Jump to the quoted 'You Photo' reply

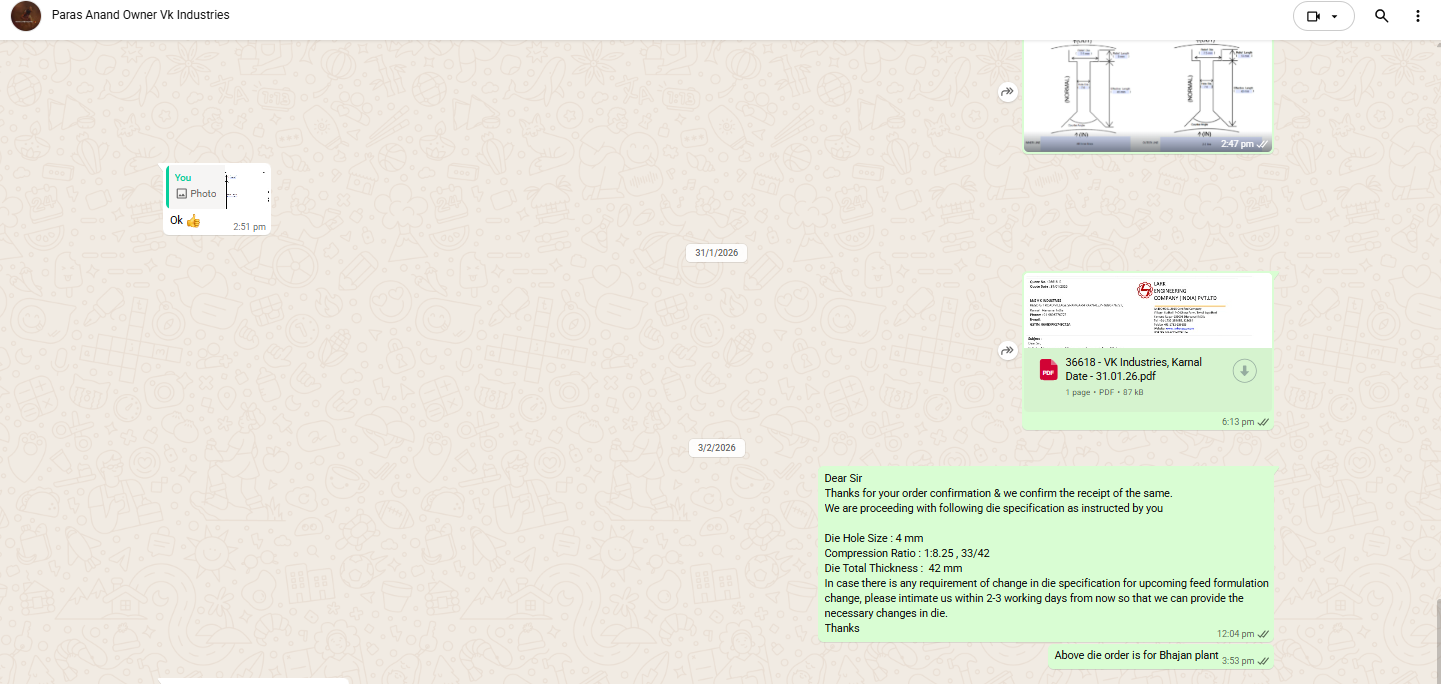[196, 186]
